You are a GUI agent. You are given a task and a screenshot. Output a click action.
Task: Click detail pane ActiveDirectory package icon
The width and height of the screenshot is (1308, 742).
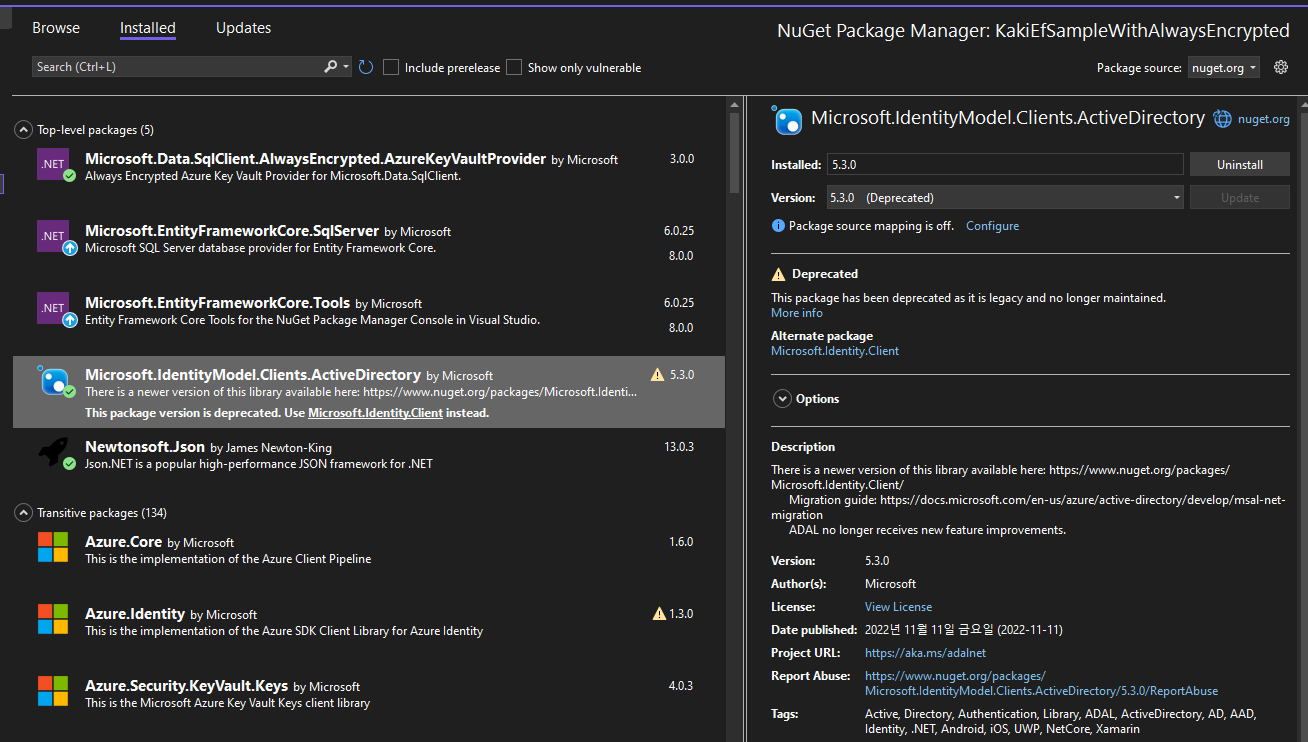click(x=788, y=120)
